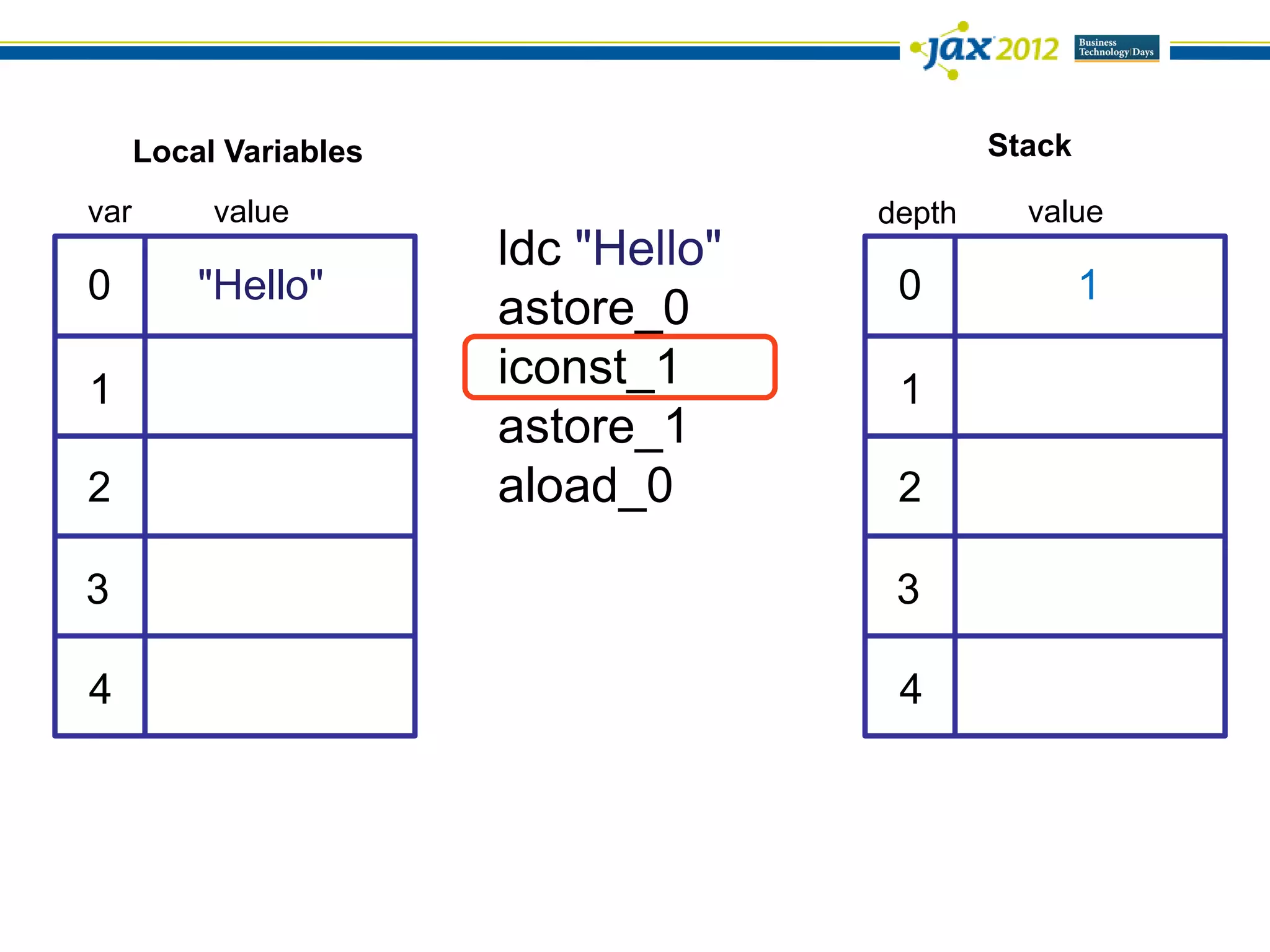This screenshot has height=952, width=1270.
Task: Click the astore_0 instruction text
Action: [x=593, y=308]
